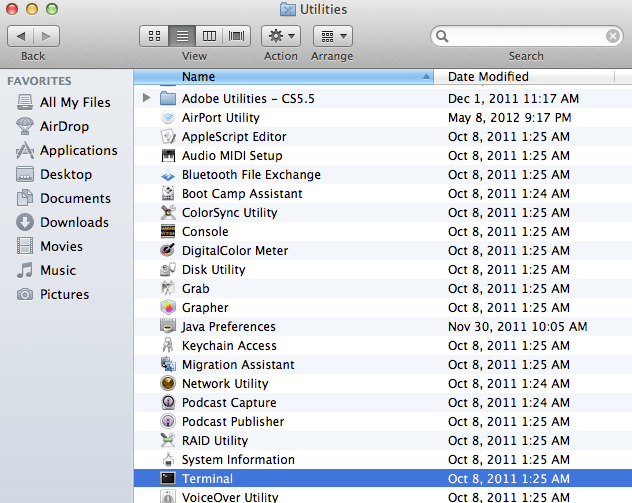Screen dimensions: 632x503
Task: Click the Grapher app icon
Action: tap(168, 307)
